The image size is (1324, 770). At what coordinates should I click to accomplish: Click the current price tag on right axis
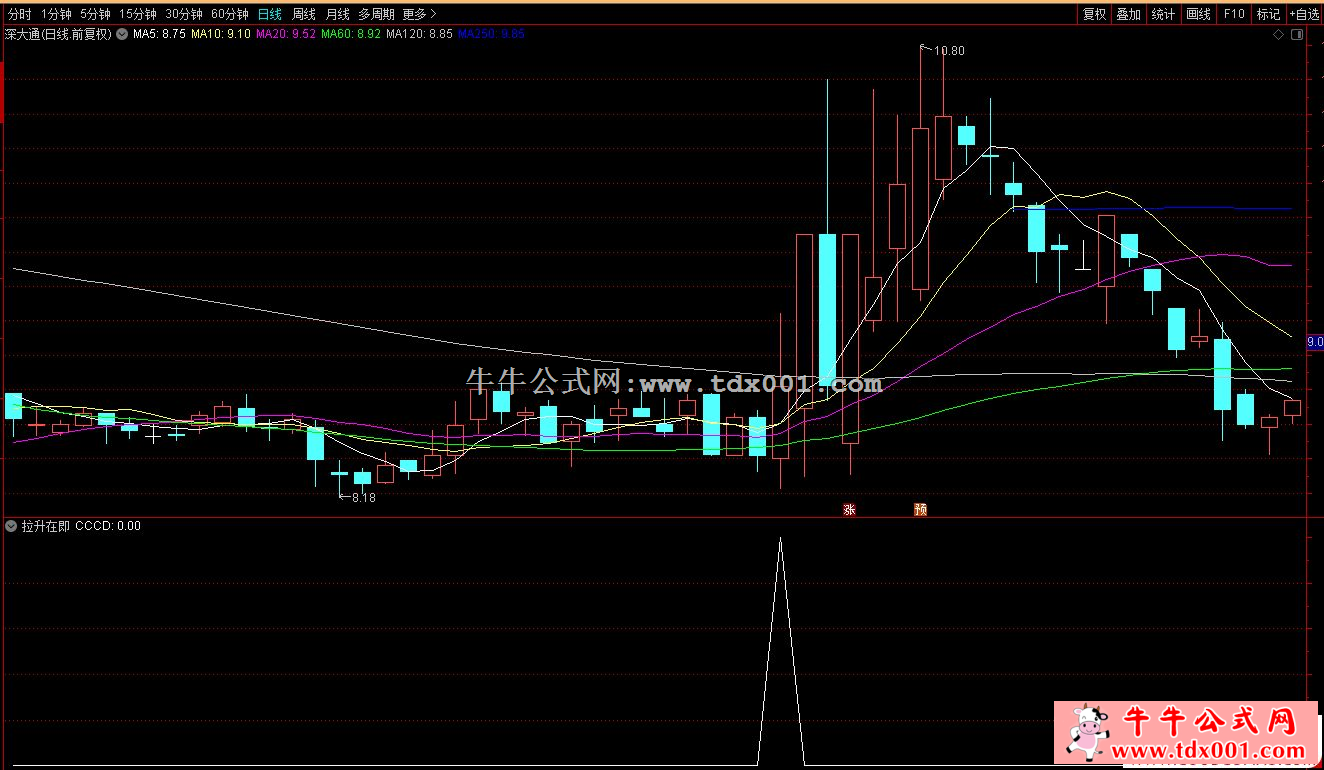point(1315,342)
